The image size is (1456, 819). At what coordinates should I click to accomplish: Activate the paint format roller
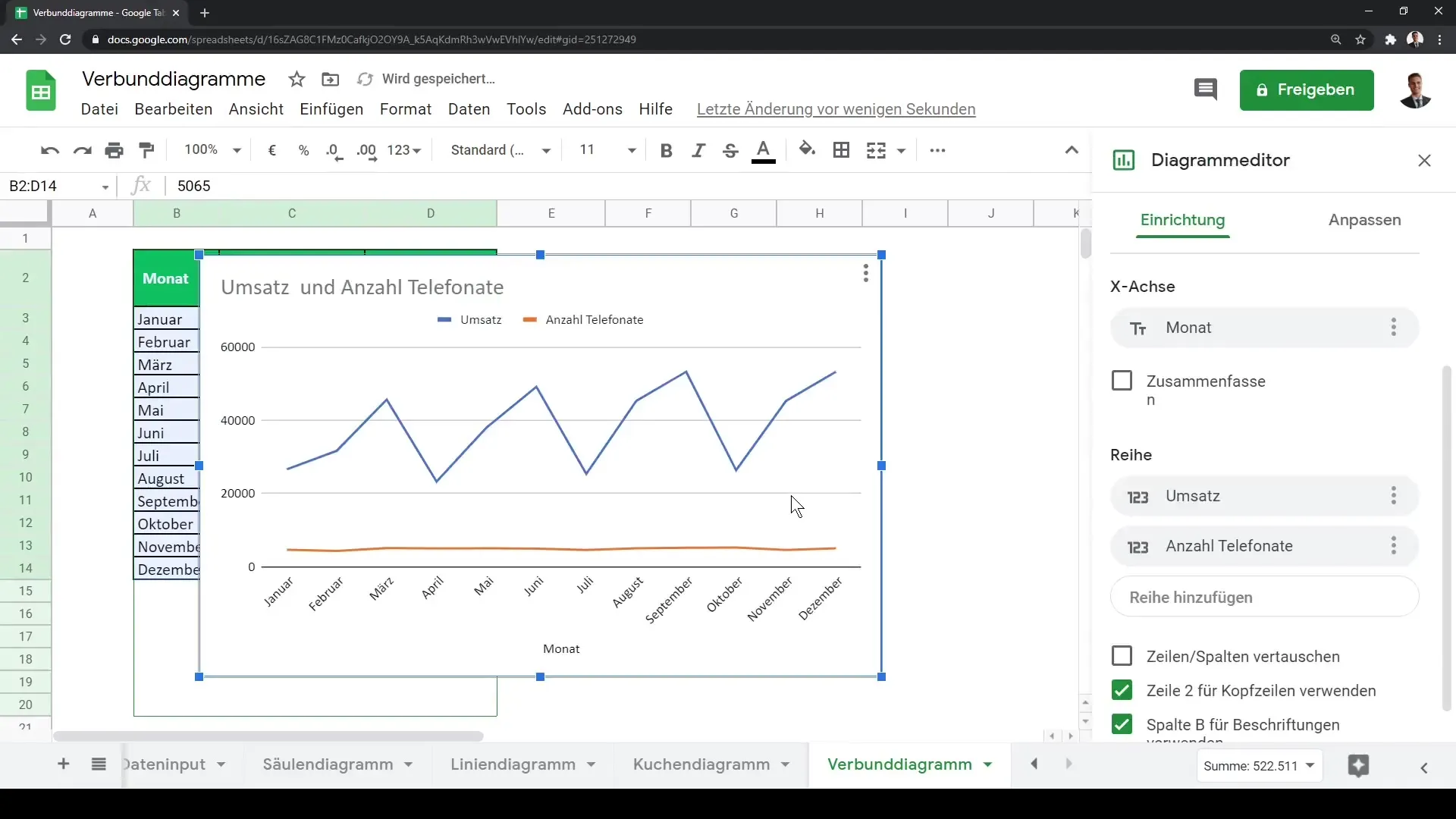coord(147,150)
